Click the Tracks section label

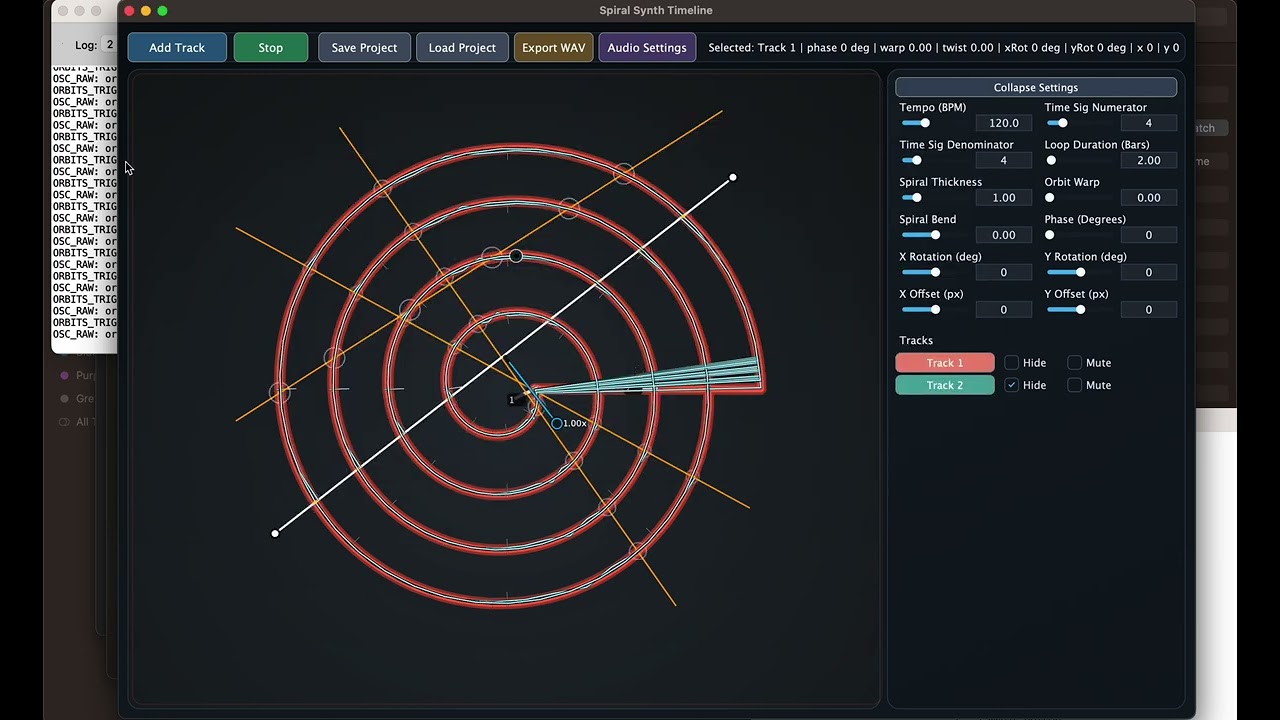pyautogui.click(x=916, y=341)
